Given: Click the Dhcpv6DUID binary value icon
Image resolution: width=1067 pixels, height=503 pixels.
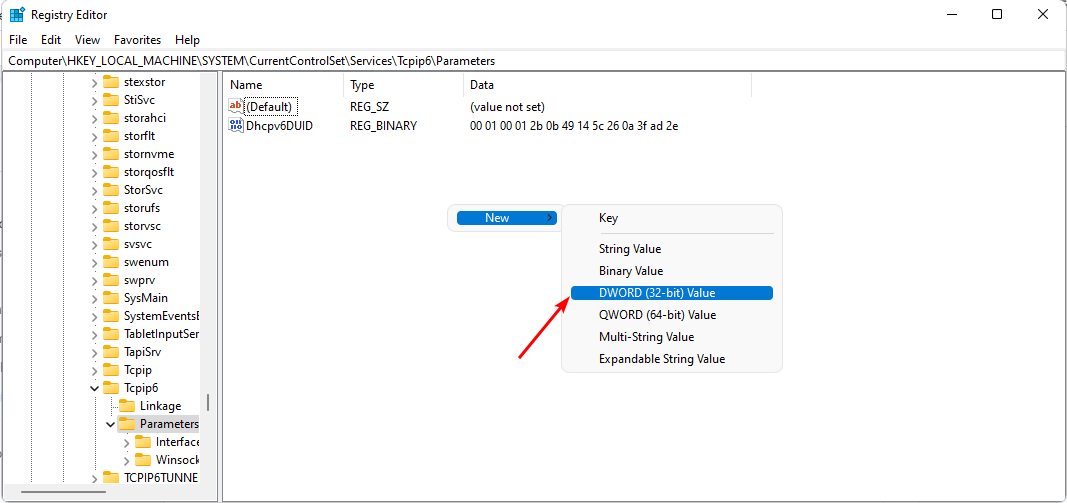Looking at the screenshot, I should [236, 126].
